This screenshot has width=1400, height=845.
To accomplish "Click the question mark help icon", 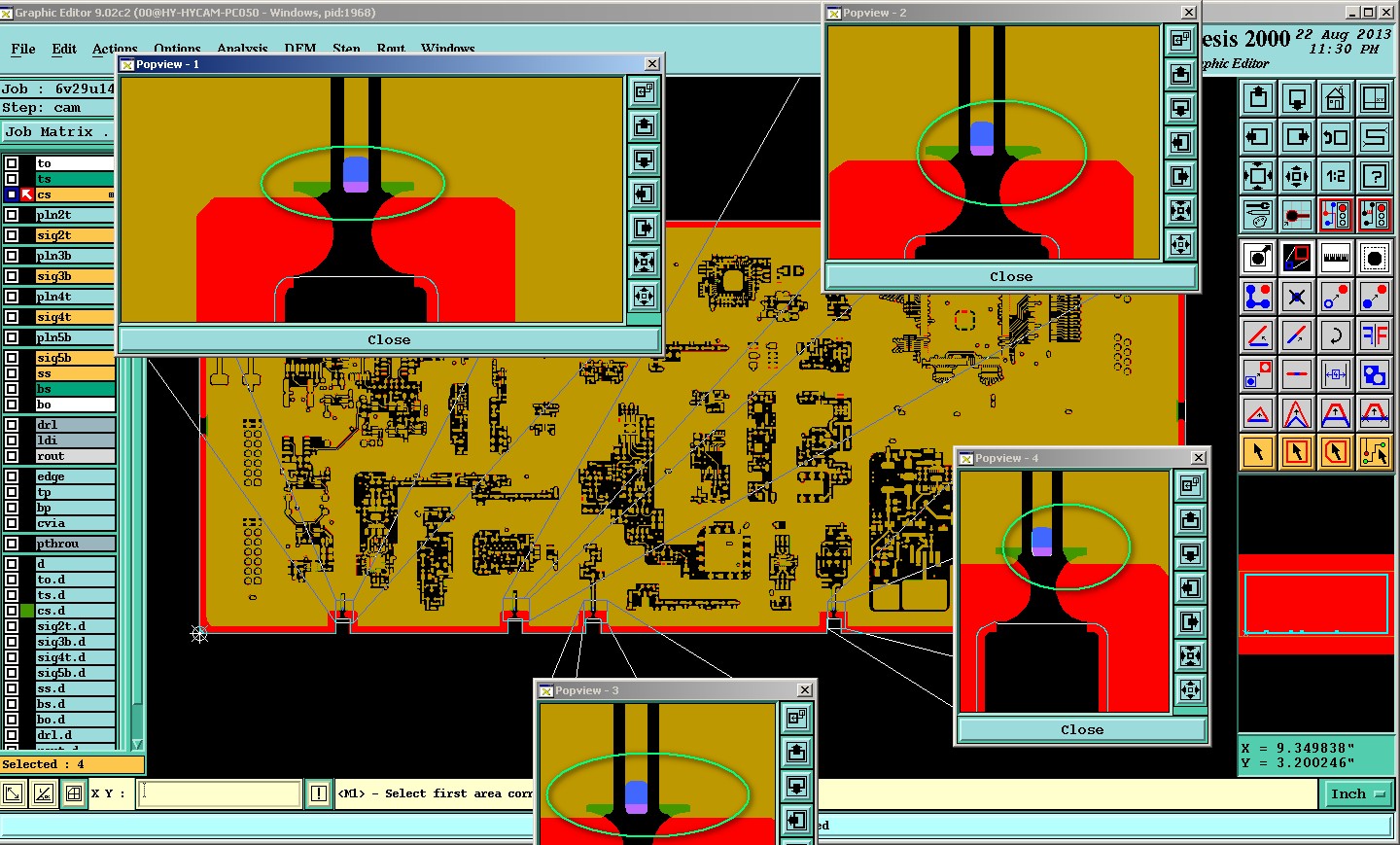I will [x=1375, y=176].
